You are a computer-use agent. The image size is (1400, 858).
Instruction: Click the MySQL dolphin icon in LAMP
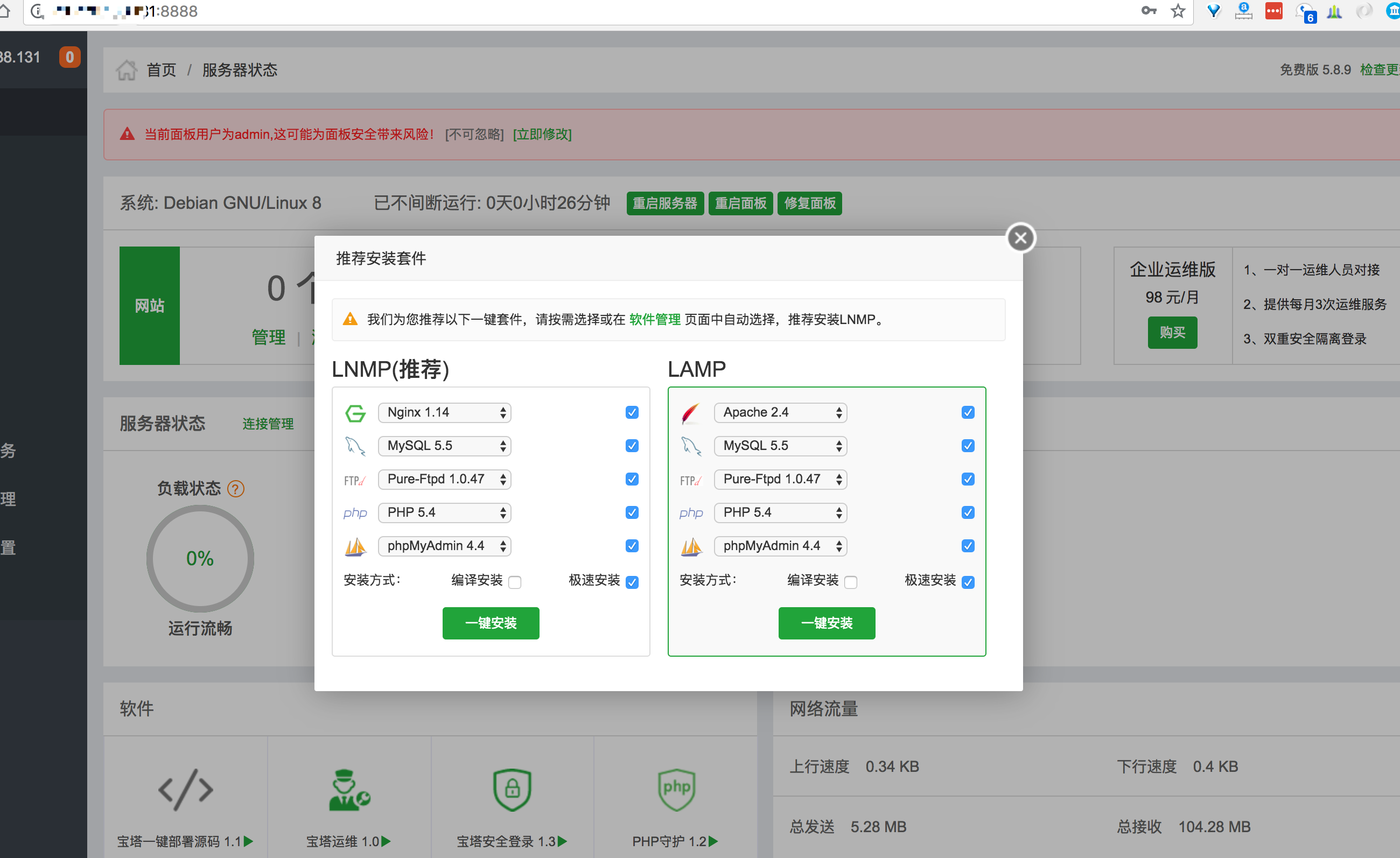(691, 446)
